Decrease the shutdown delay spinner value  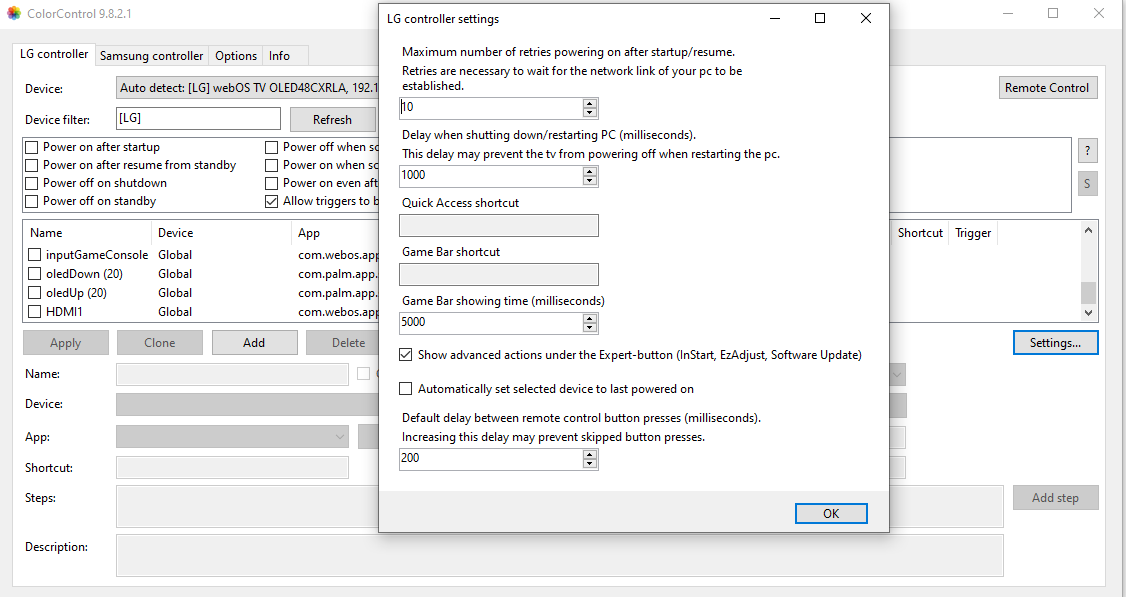pyautogui.click(x=590, y=181)
